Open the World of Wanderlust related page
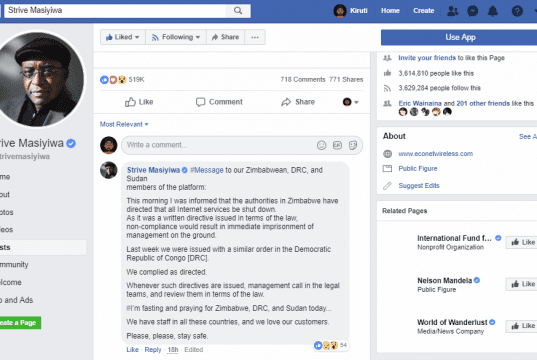Viewport: 537px width, 360px height. click(452, 322)
